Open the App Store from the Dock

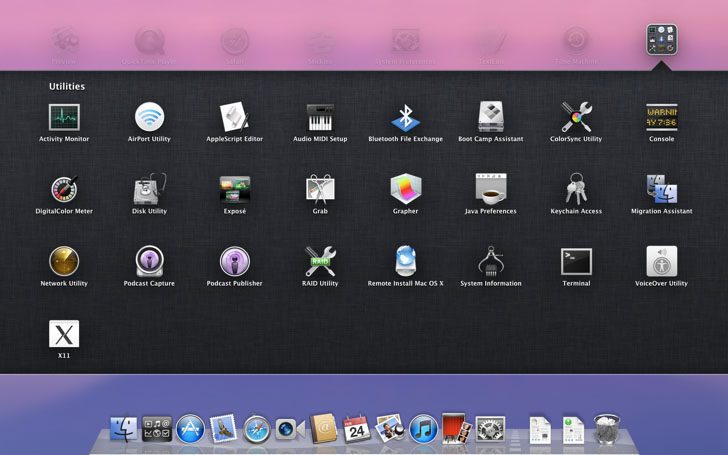coord(190,428)
